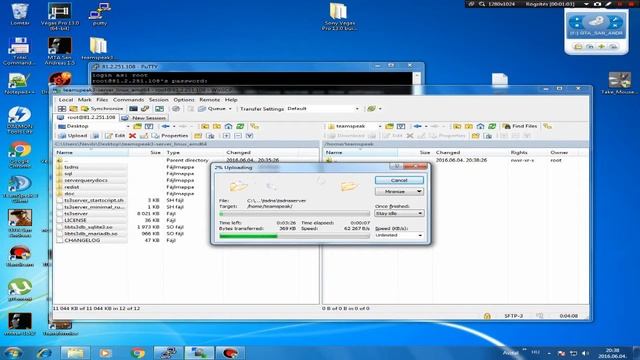The width and height of the screenshot is (640, 360).
Task: Click the unselect files minus icon in local toolbar
Action: coord(238,136)
